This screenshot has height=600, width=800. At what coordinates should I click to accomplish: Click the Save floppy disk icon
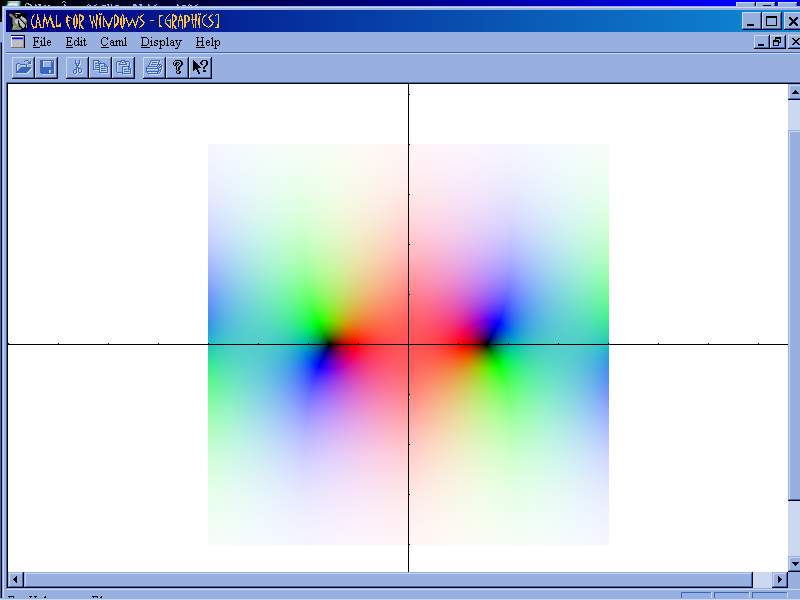(x=46, y=67)
